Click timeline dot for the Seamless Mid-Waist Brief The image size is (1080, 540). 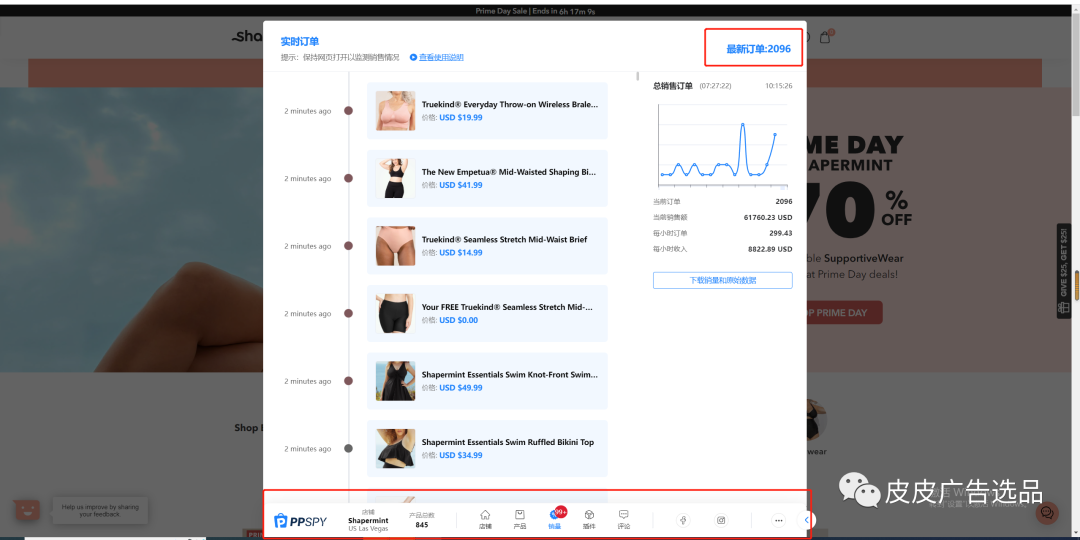pos(349,246)
